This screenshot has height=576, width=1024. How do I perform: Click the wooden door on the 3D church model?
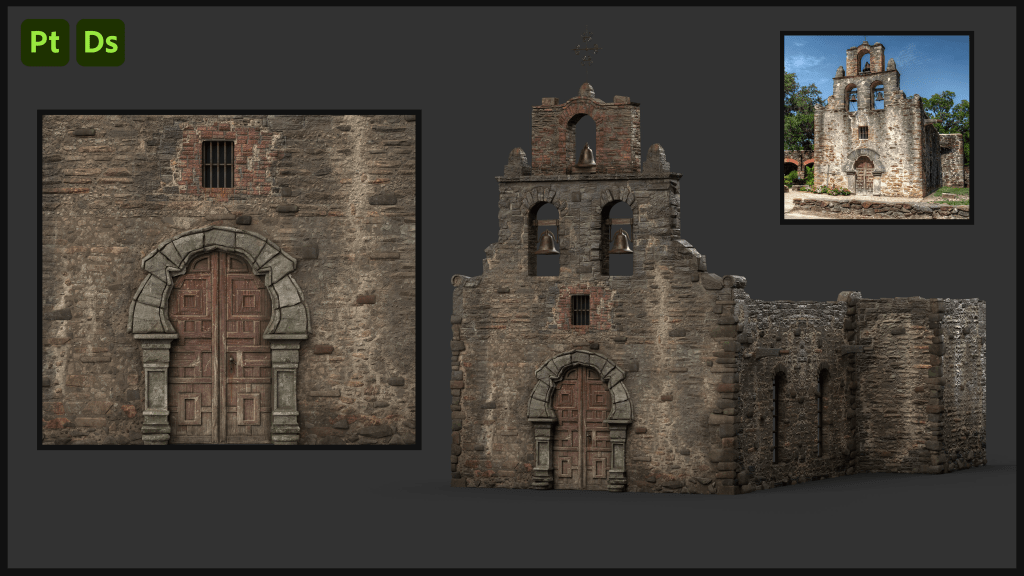[x=580, y=428]
